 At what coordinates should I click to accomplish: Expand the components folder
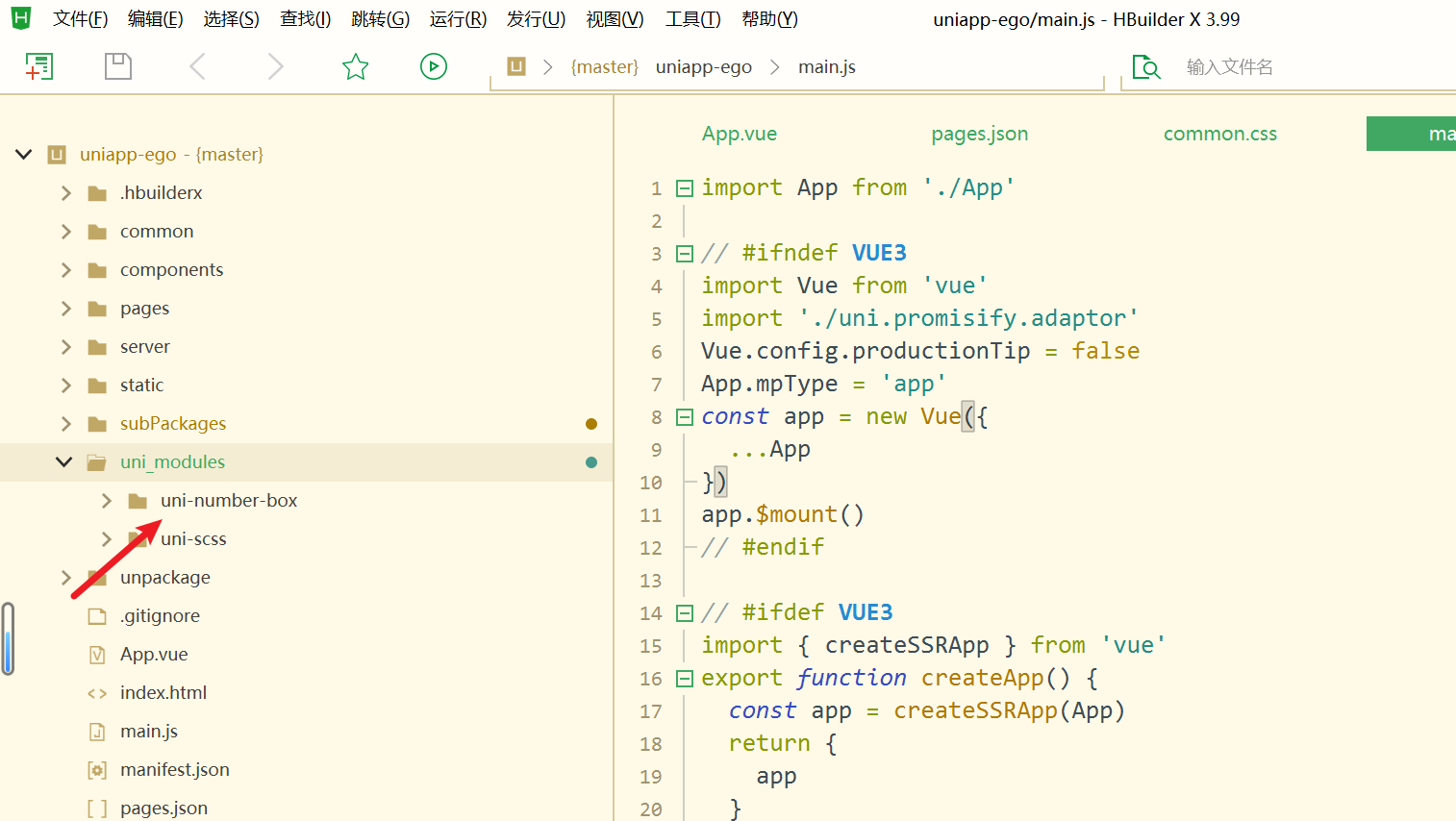click(65, 270)
